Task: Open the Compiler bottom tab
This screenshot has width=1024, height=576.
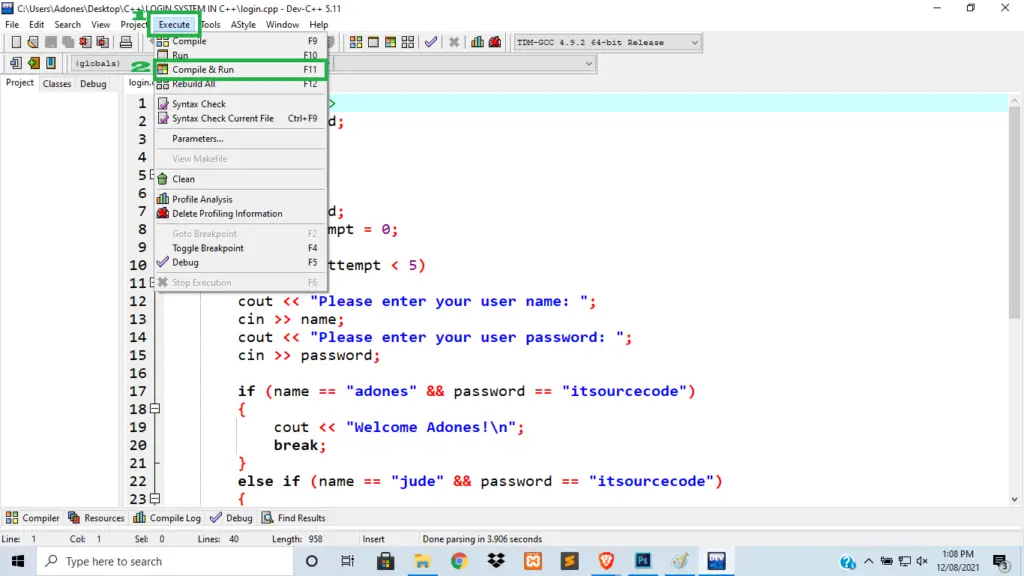Action: coord(33,518)
